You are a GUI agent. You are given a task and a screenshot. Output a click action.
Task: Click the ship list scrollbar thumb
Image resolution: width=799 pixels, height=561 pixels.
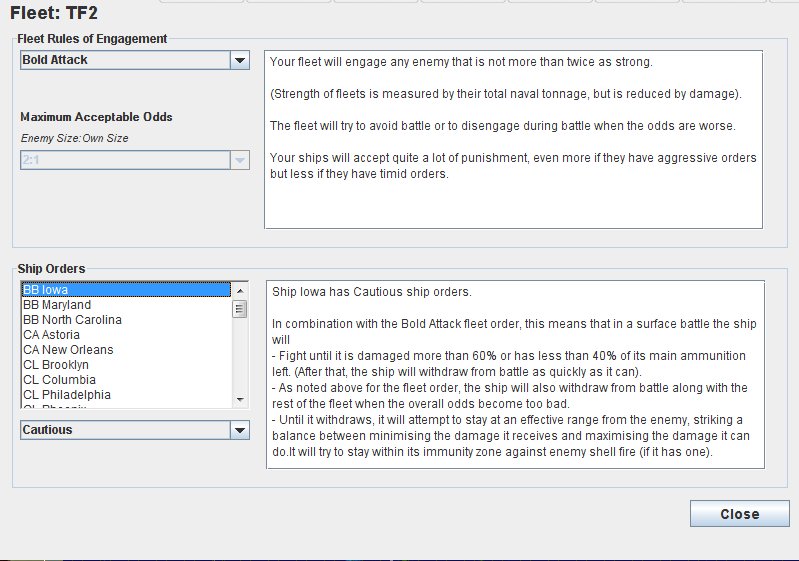(240, 309)
